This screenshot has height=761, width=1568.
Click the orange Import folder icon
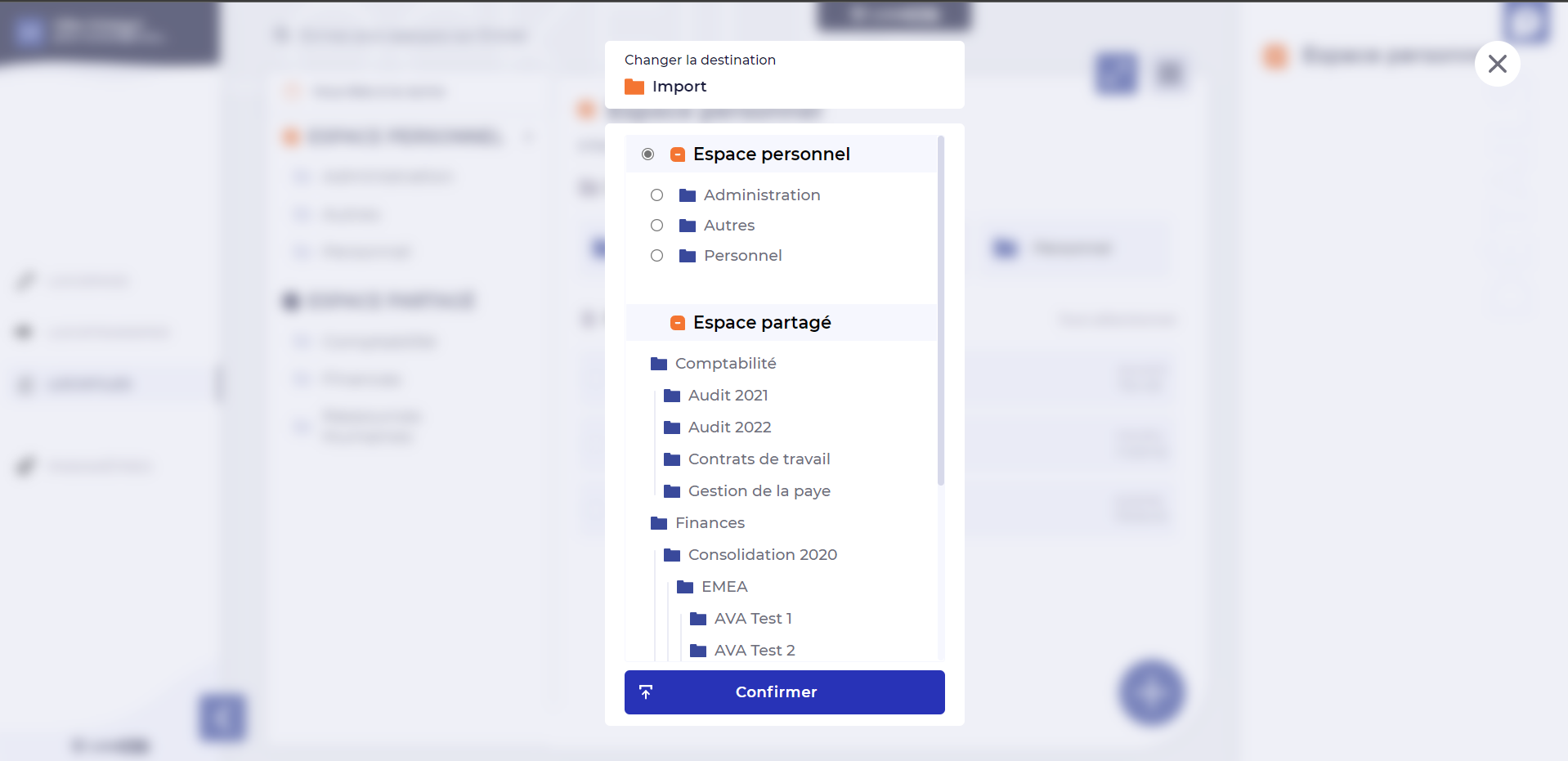pyautogui.click(x=634, y=87)
